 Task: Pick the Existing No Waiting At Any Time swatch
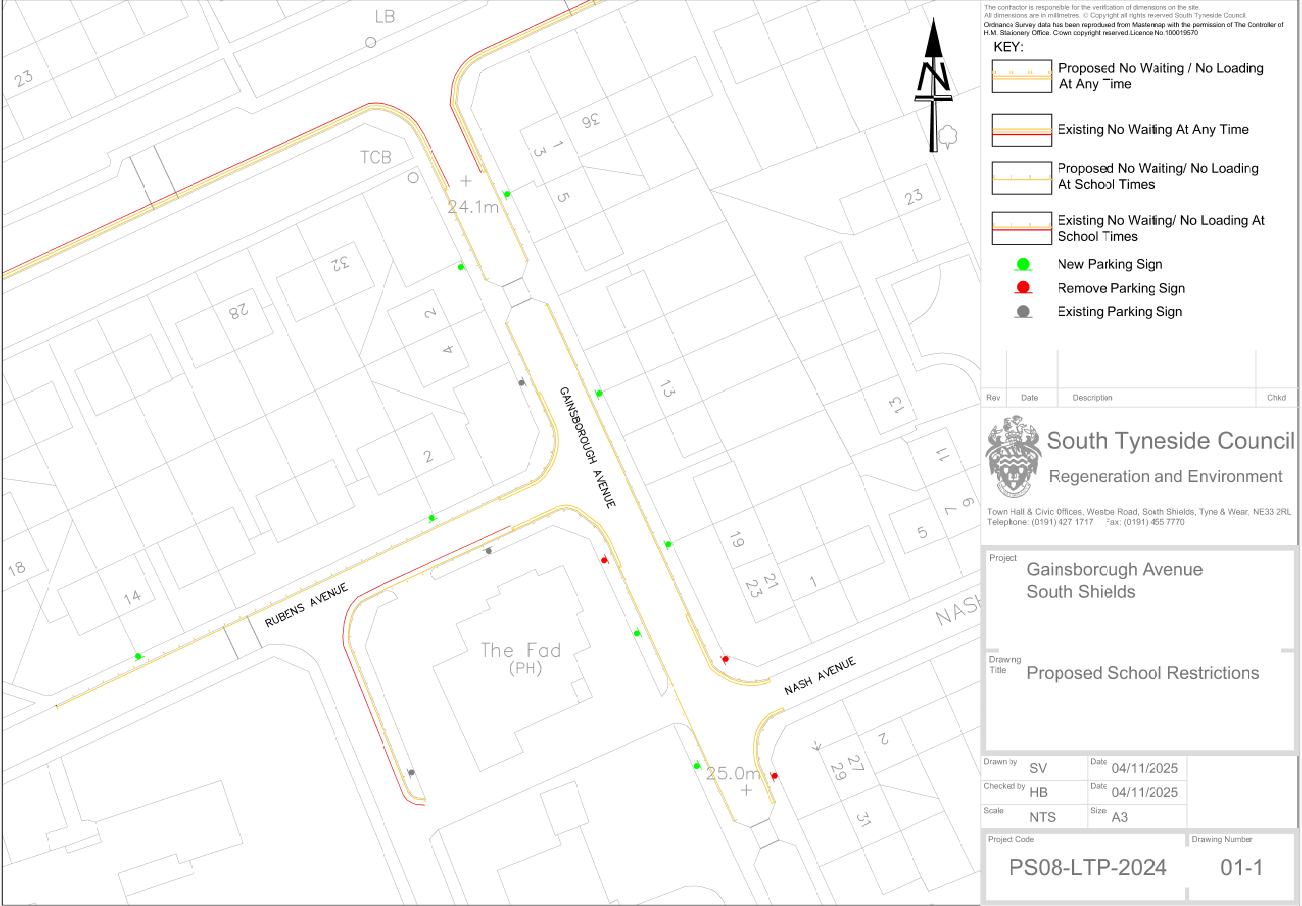pos(1021,130)
